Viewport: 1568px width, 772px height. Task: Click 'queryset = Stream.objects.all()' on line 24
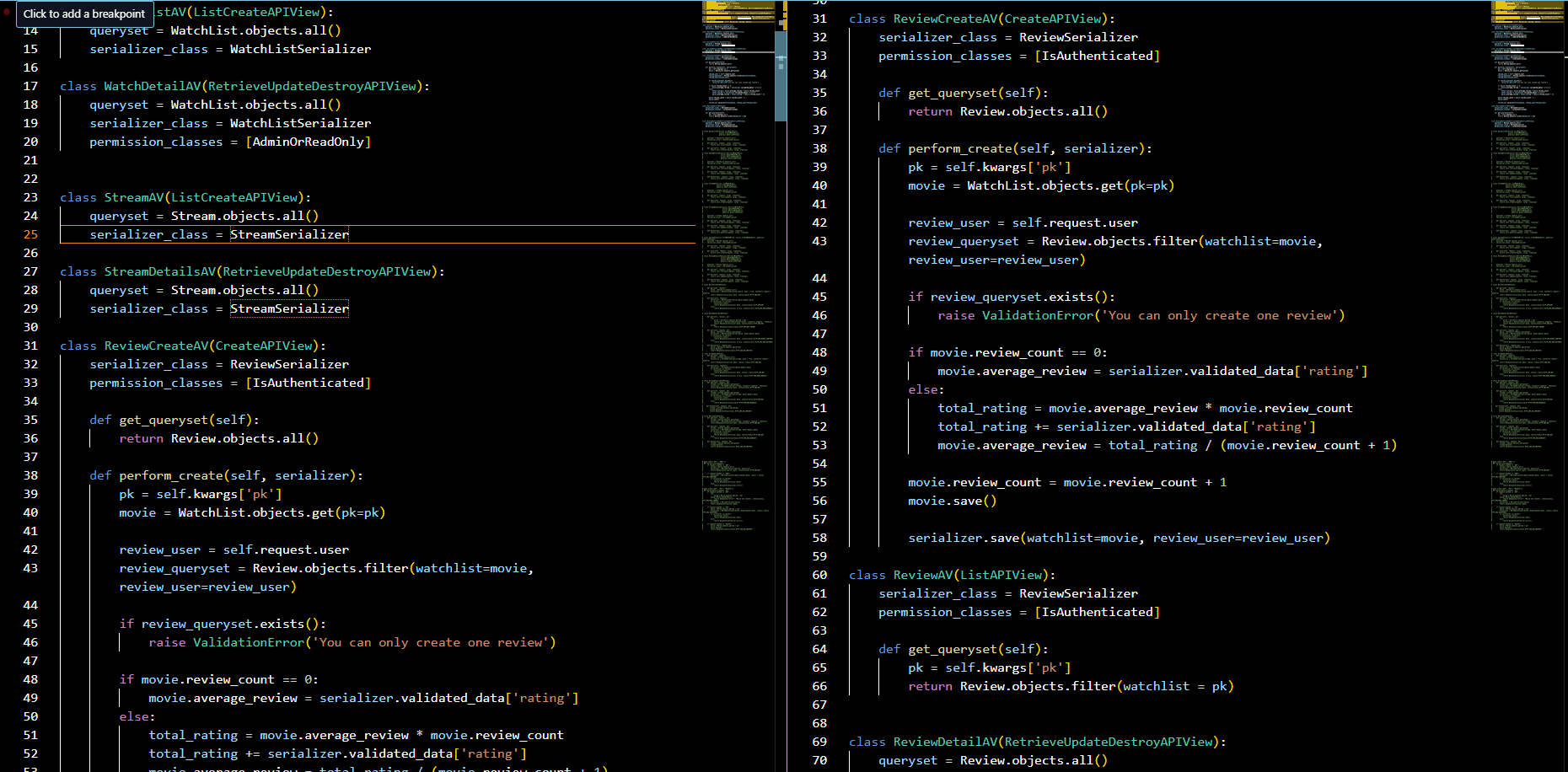coord(204,216)
